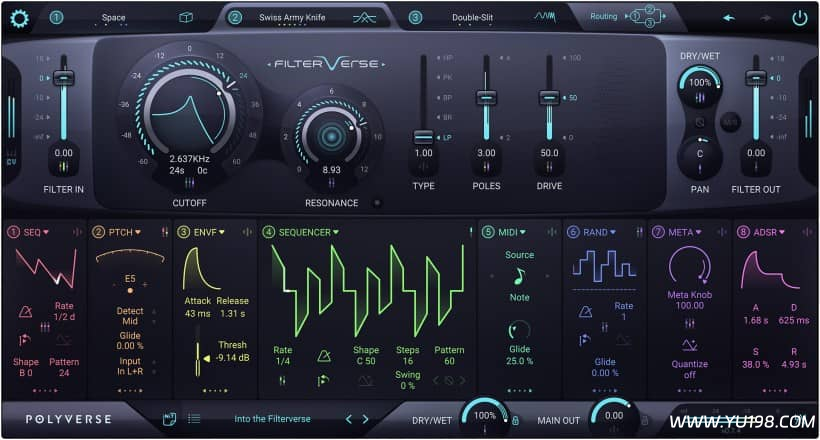Click sliders icon under Meta Knob value
The height and width of the screenshot is (440, 820).
tap(689, 324)
